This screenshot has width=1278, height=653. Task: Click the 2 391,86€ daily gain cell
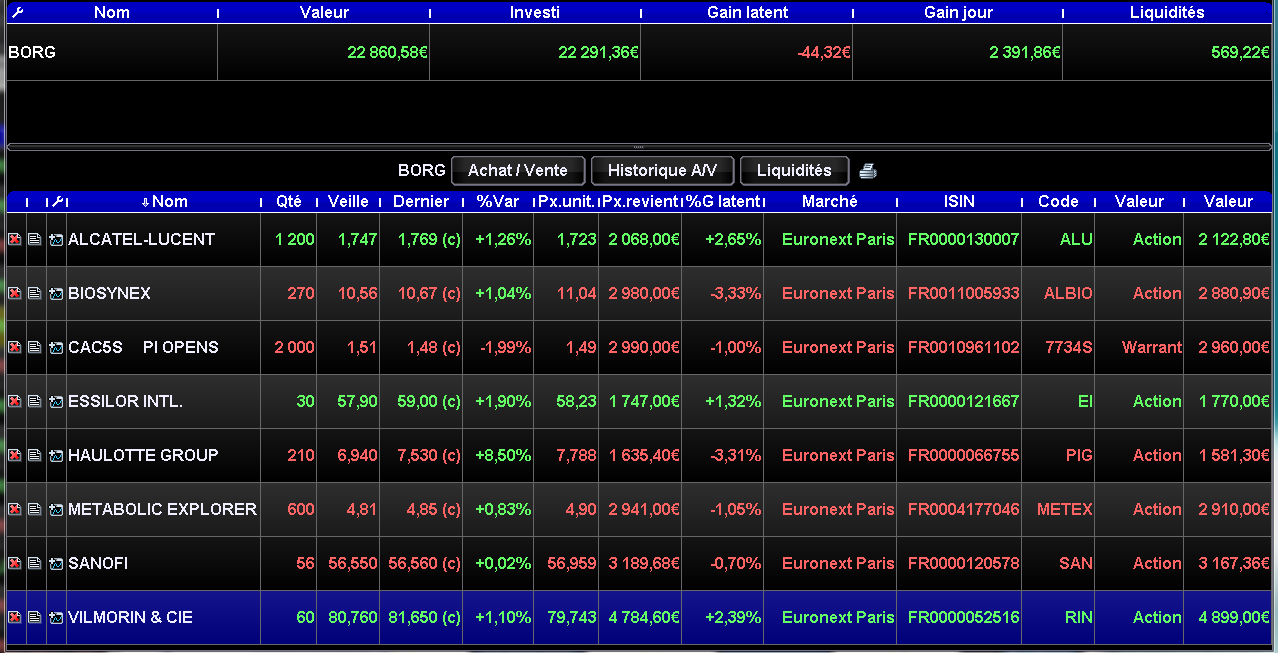tap(958, 52)
